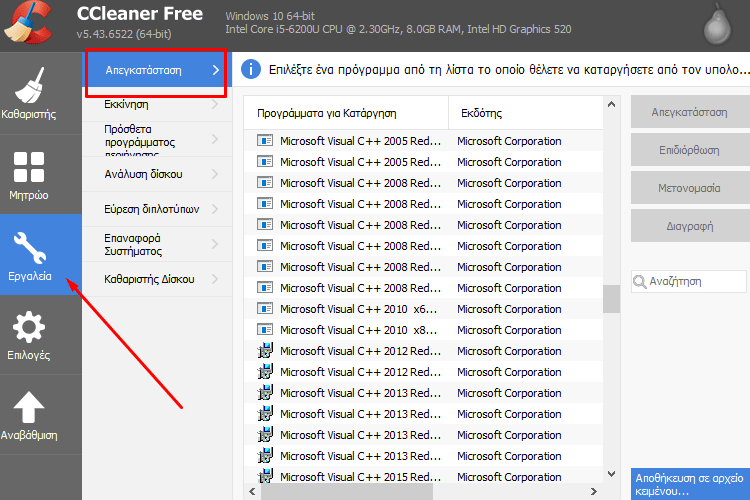This screenshot has width=750, height=500.
Task: Click the horizontal scrollbar right arrow
Action: (594, 491)
